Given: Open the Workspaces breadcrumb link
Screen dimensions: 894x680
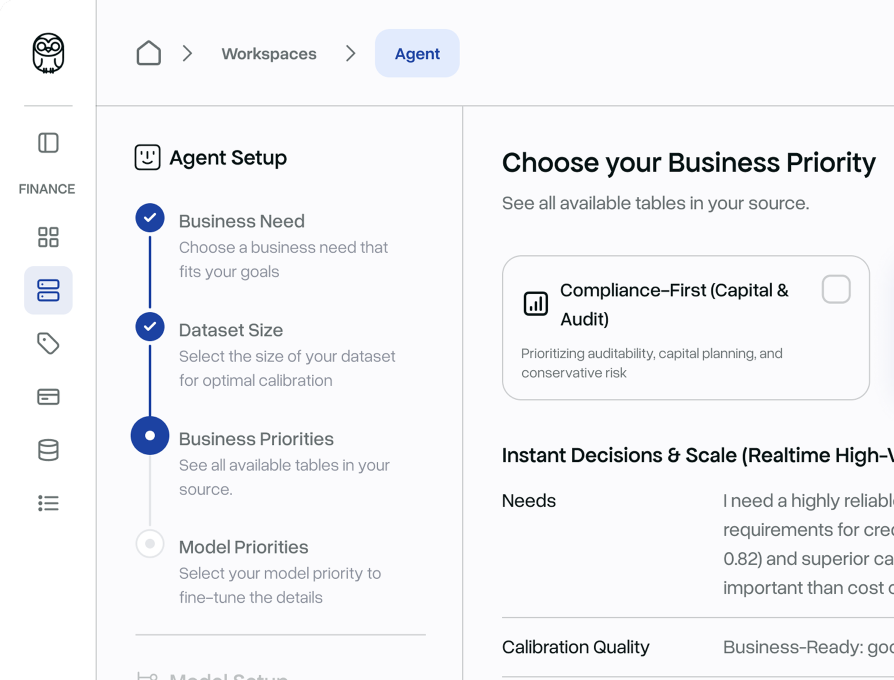Looking at the screenshot, I should click(268, 53).
